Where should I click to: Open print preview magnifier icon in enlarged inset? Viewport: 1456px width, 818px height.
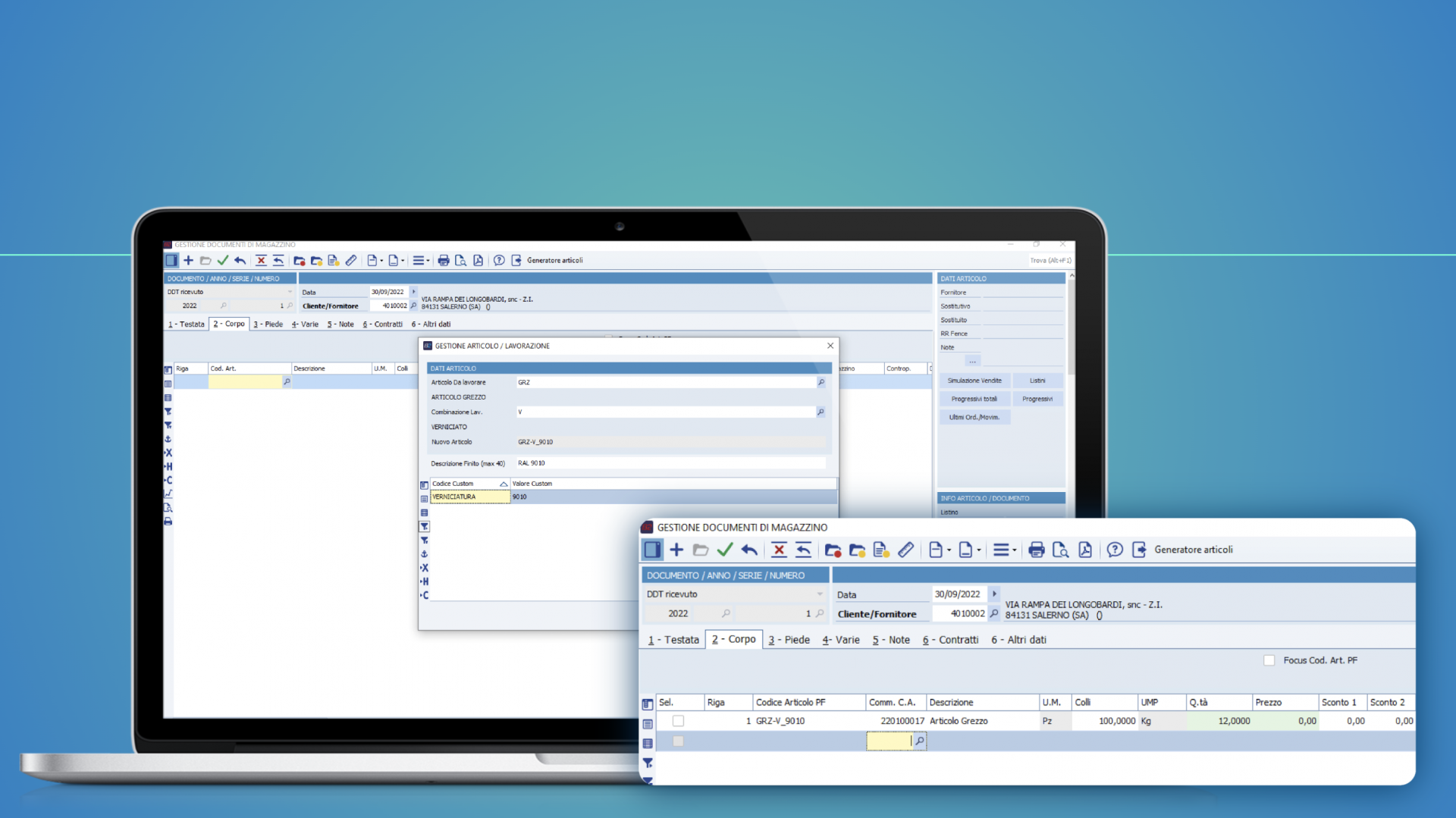(x=1061, y=550)
